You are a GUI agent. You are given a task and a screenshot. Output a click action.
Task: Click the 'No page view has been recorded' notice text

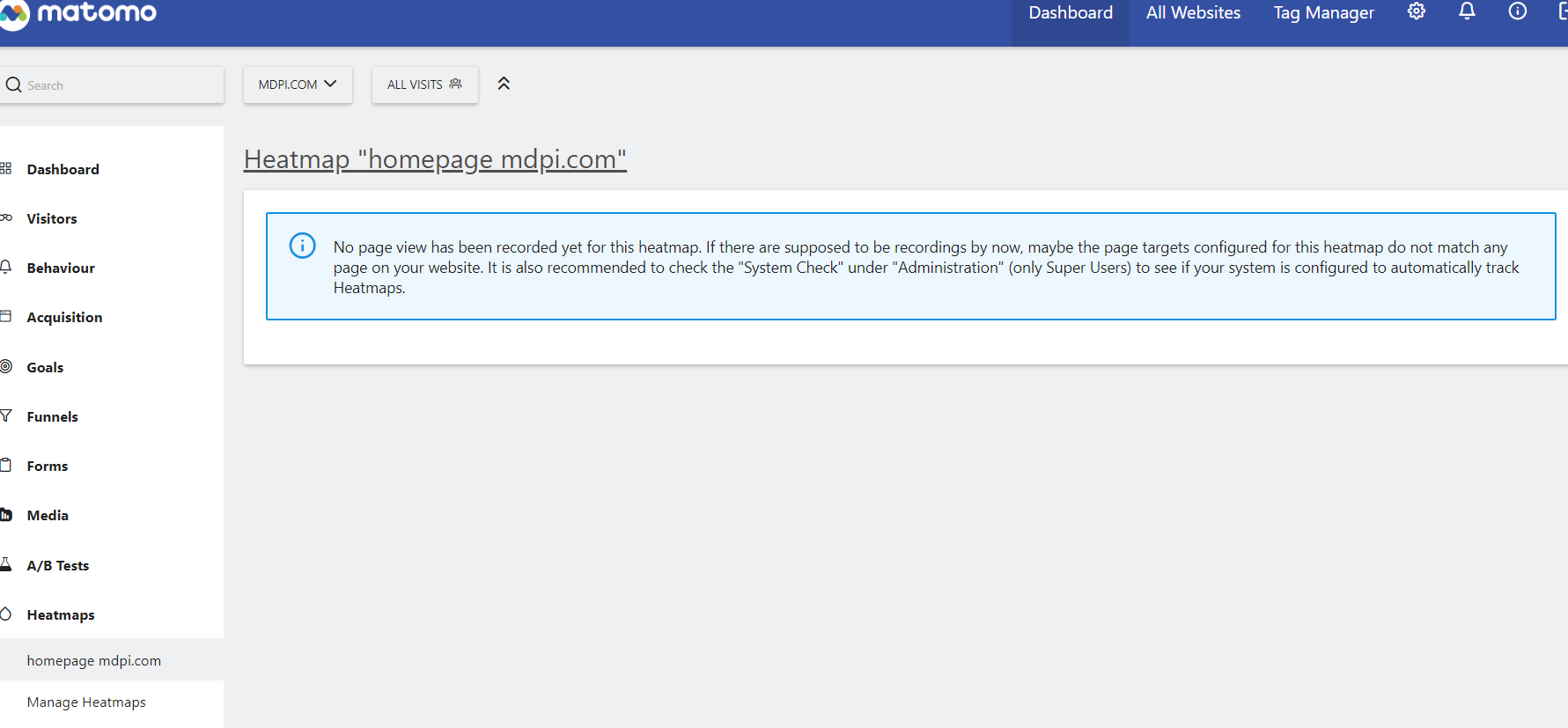[925, 267]
